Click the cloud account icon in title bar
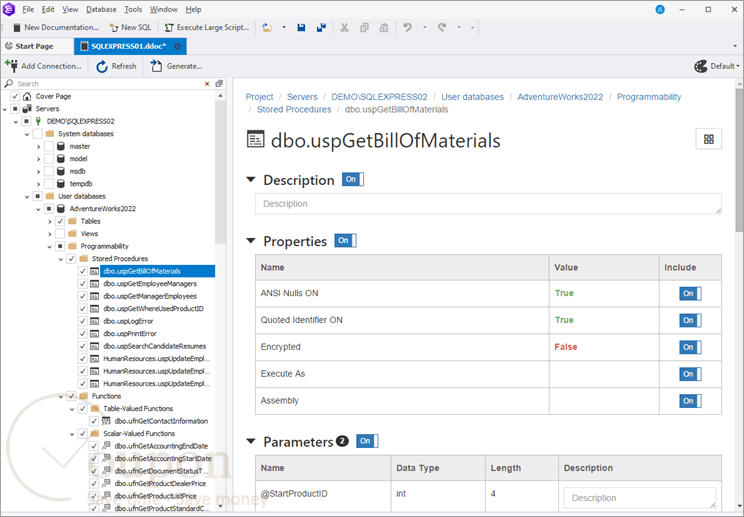This screenshot has width=744, height=517. click(660, 9)
